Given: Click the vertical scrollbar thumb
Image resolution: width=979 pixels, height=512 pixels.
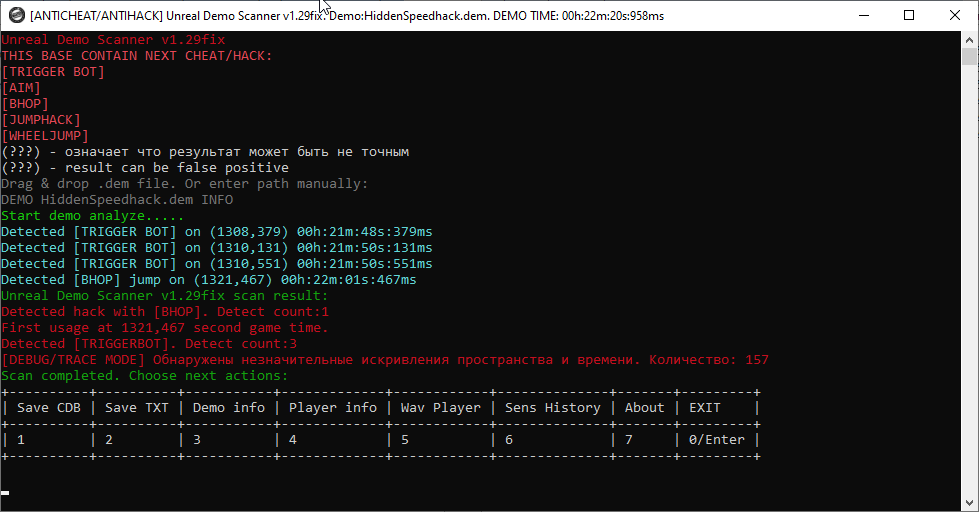Looking at the screenshot, I should pyautogui.click(x=969, y=56).
